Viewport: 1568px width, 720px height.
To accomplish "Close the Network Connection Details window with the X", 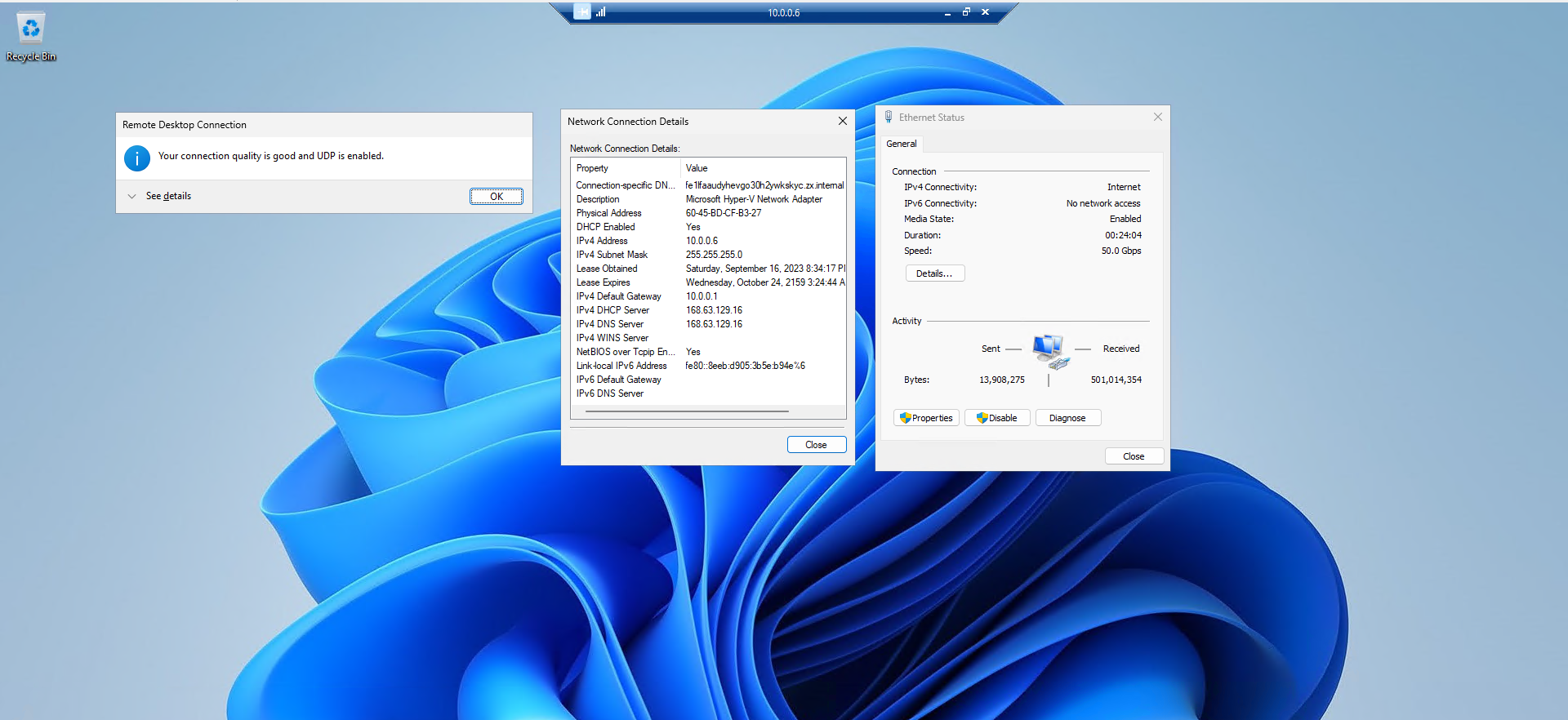I will (842, 121).
